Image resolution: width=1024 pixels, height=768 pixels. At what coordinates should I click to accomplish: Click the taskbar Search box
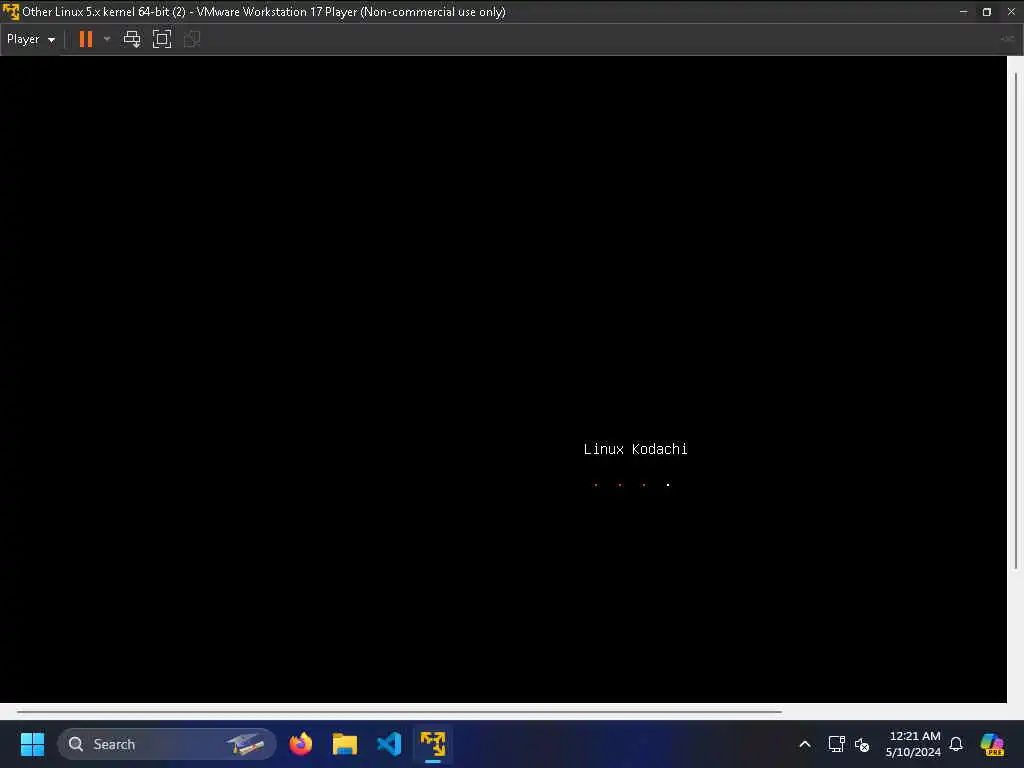(x=167, y=744)
